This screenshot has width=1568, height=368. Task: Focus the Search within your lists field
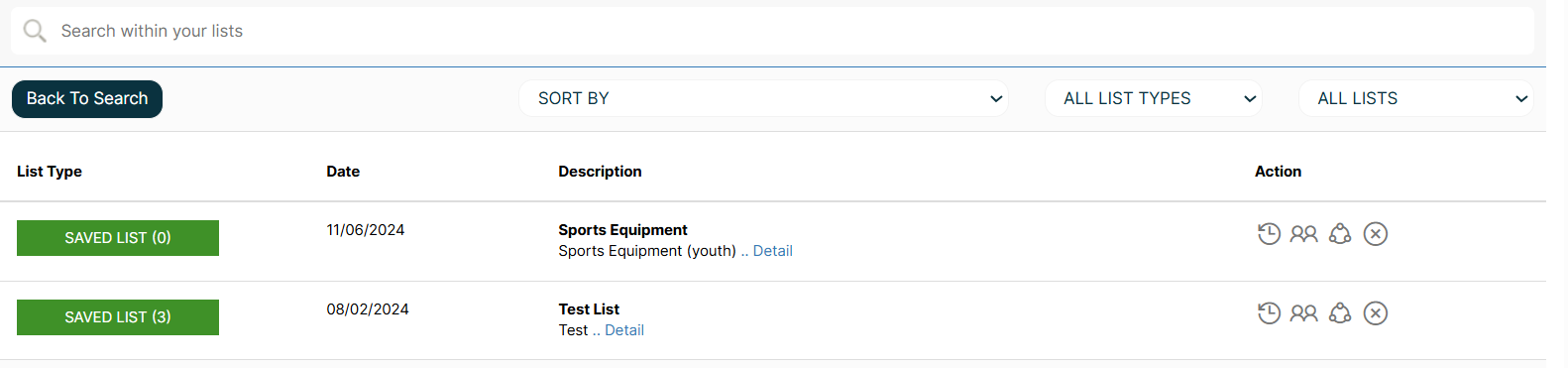point(772,31)
